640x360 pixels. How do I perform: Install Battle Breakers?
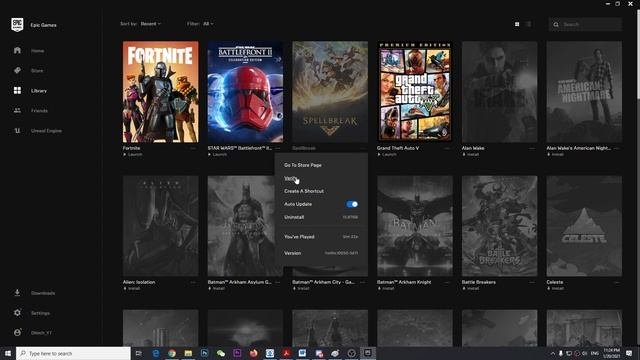pos(471,289)
